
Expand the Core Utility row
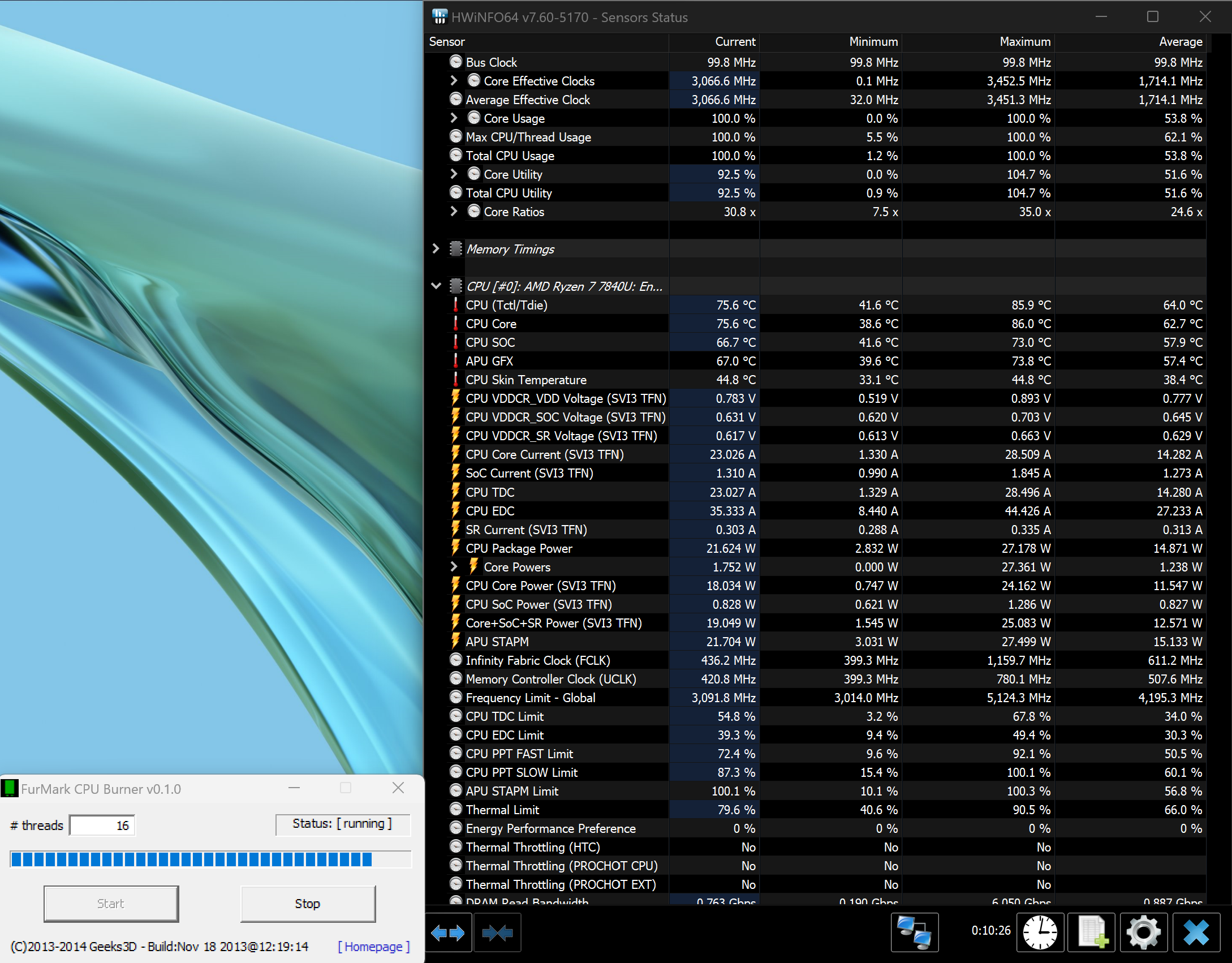454,174
